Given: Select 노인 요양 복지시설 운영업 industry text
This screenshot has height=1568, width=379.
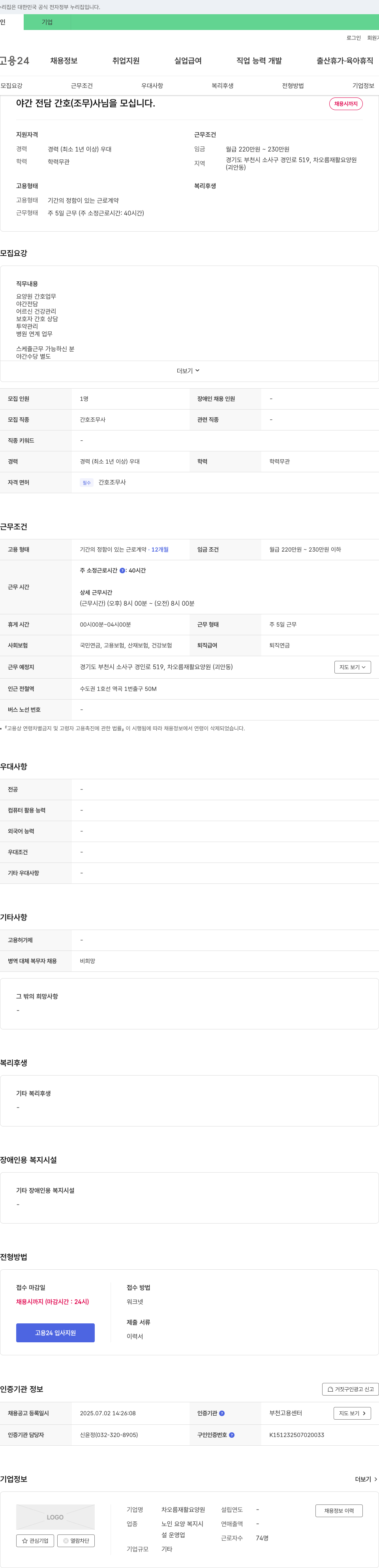Looking at the screenshot, I should pyautogui.click(x=182, y=1529).
